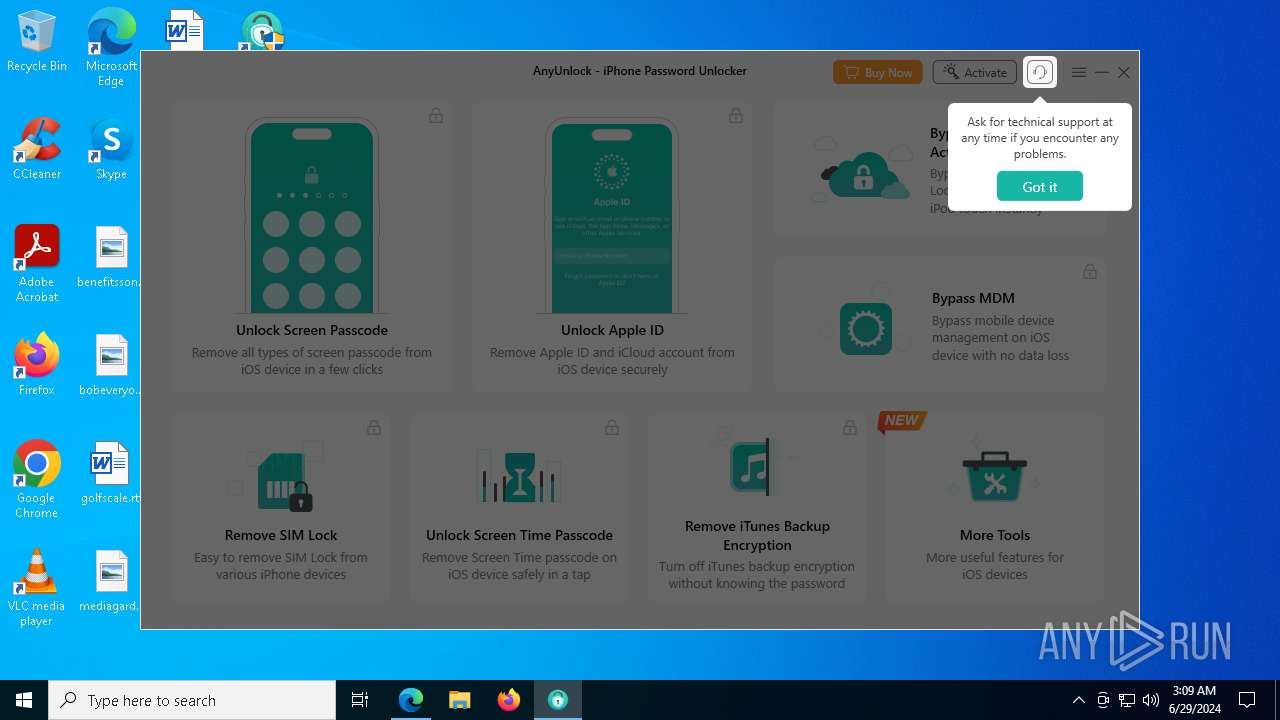Select the bobeveryo image file on desktop

[111, 365]
